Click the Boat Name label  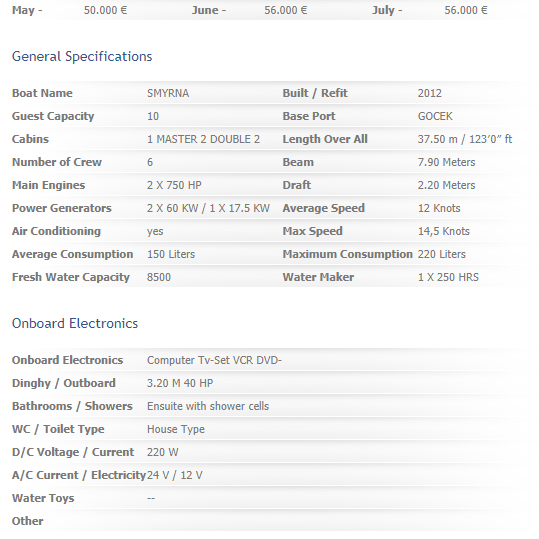42,93
